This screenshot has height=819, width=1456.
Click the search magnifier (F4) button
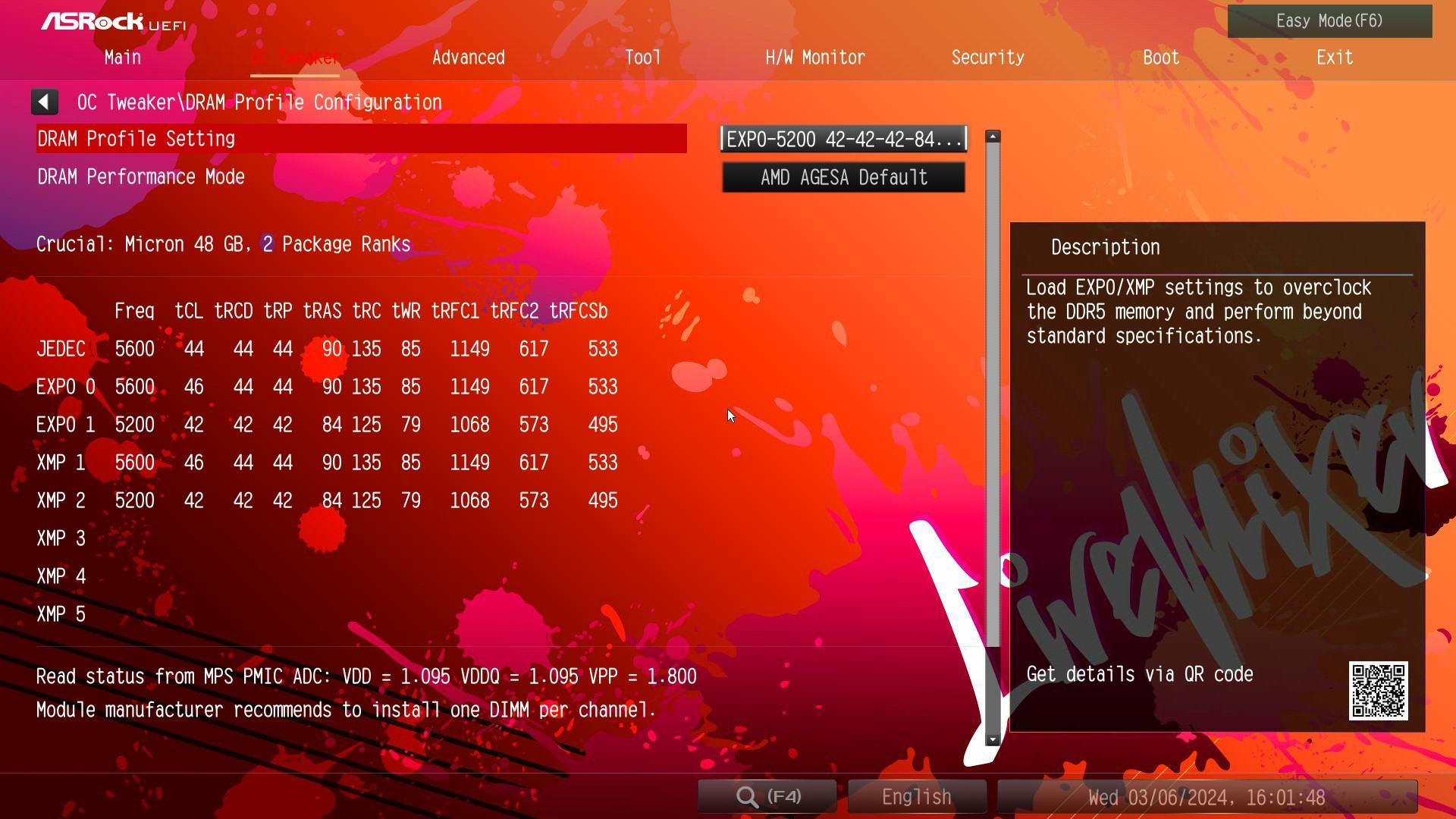(x=767, y=797)
